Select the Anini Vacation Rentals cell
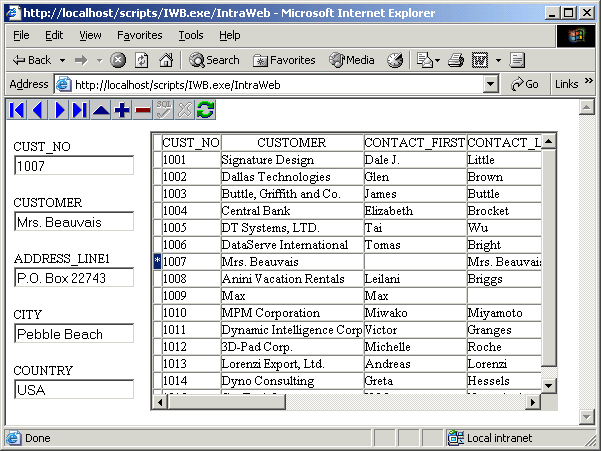This screenshot has width=601, height=451. [x=292, y=279]
